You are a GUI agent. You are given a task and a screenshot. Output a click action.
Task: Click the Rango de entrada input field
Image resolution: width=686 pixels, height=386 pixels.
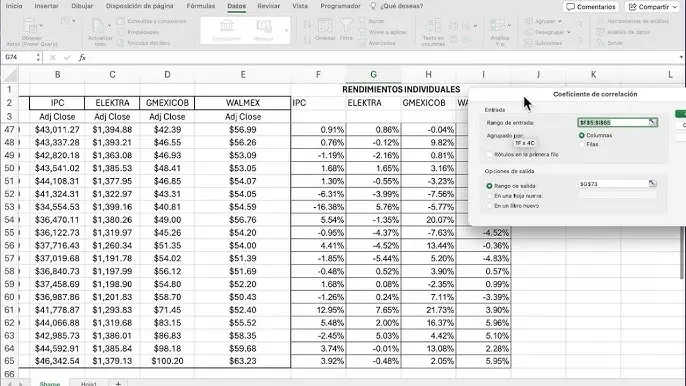(613, 123)
